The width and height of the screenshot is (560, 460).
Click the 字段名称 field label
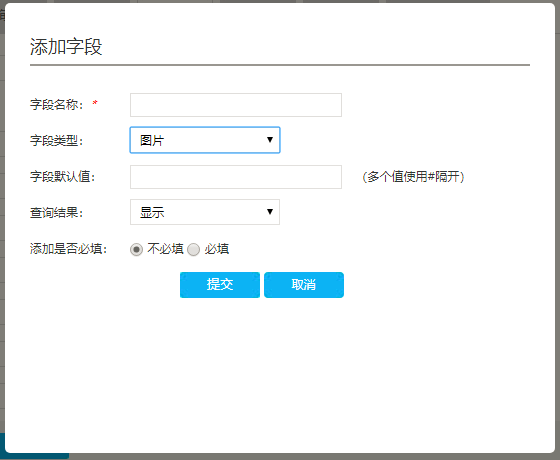pos(57,105)
